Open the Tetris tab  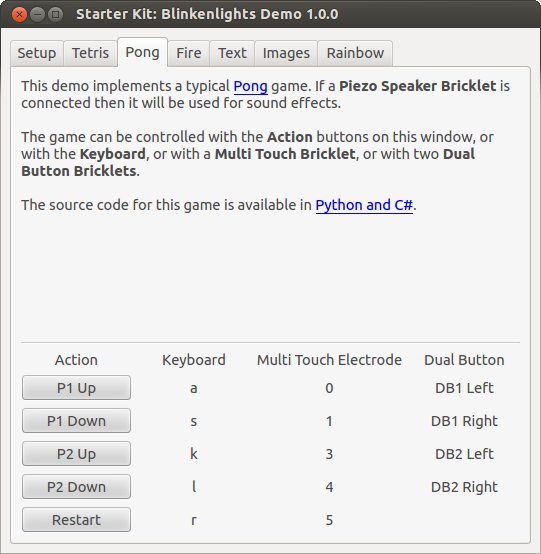coord(90,53)
